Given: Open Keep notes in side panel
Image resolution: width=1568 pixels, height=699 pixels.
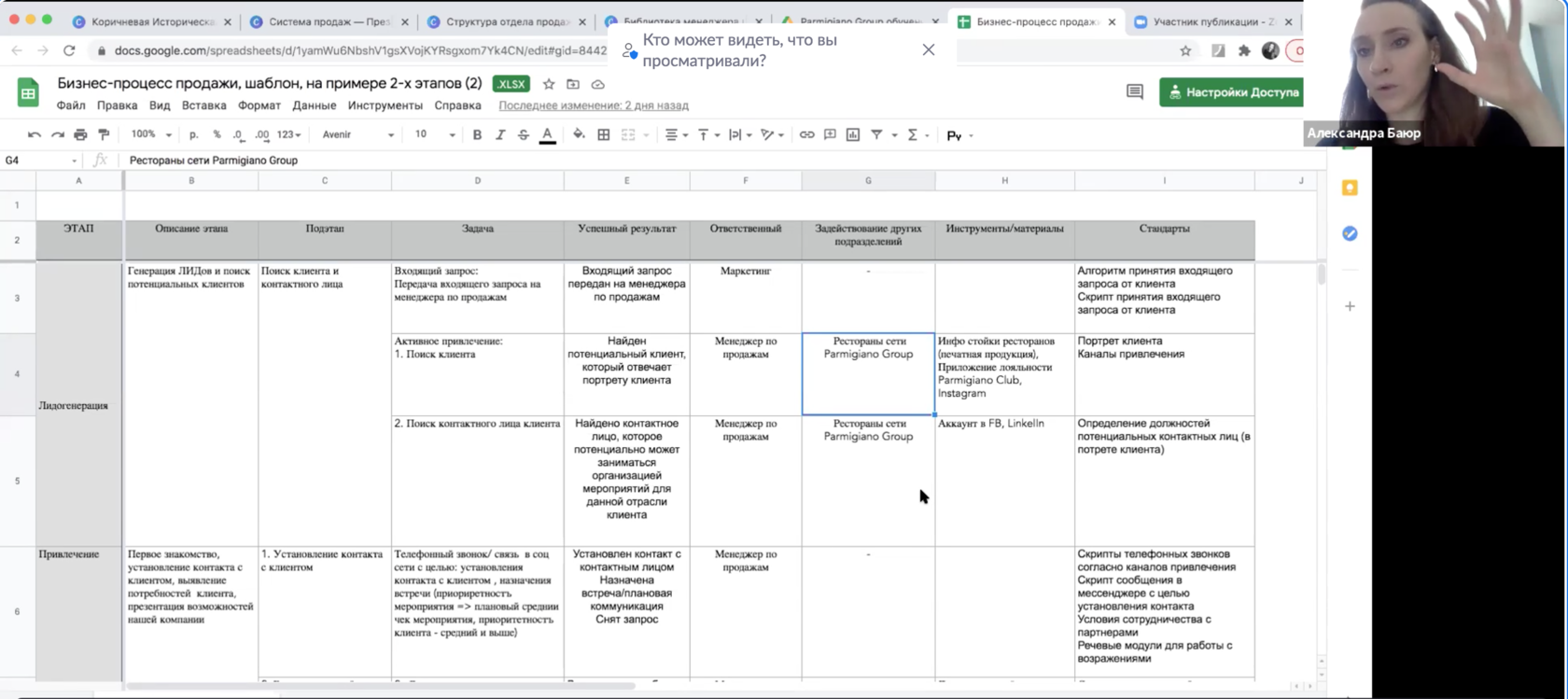Looking at the screenshot, I should pos(1350,188).
